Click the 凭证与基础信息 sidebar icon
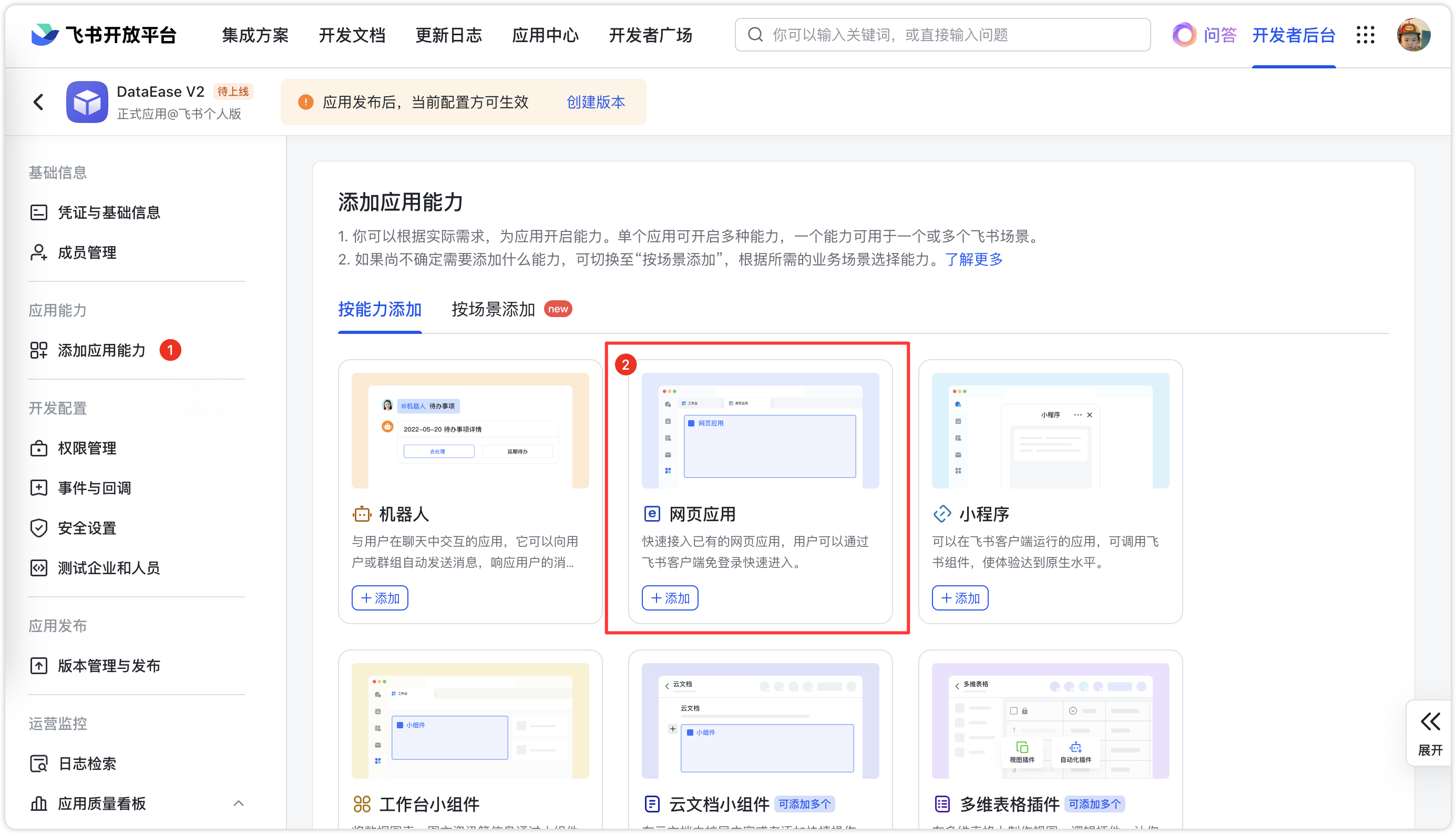This screenshot has width=1456, height=834. (x=38, y=212)
